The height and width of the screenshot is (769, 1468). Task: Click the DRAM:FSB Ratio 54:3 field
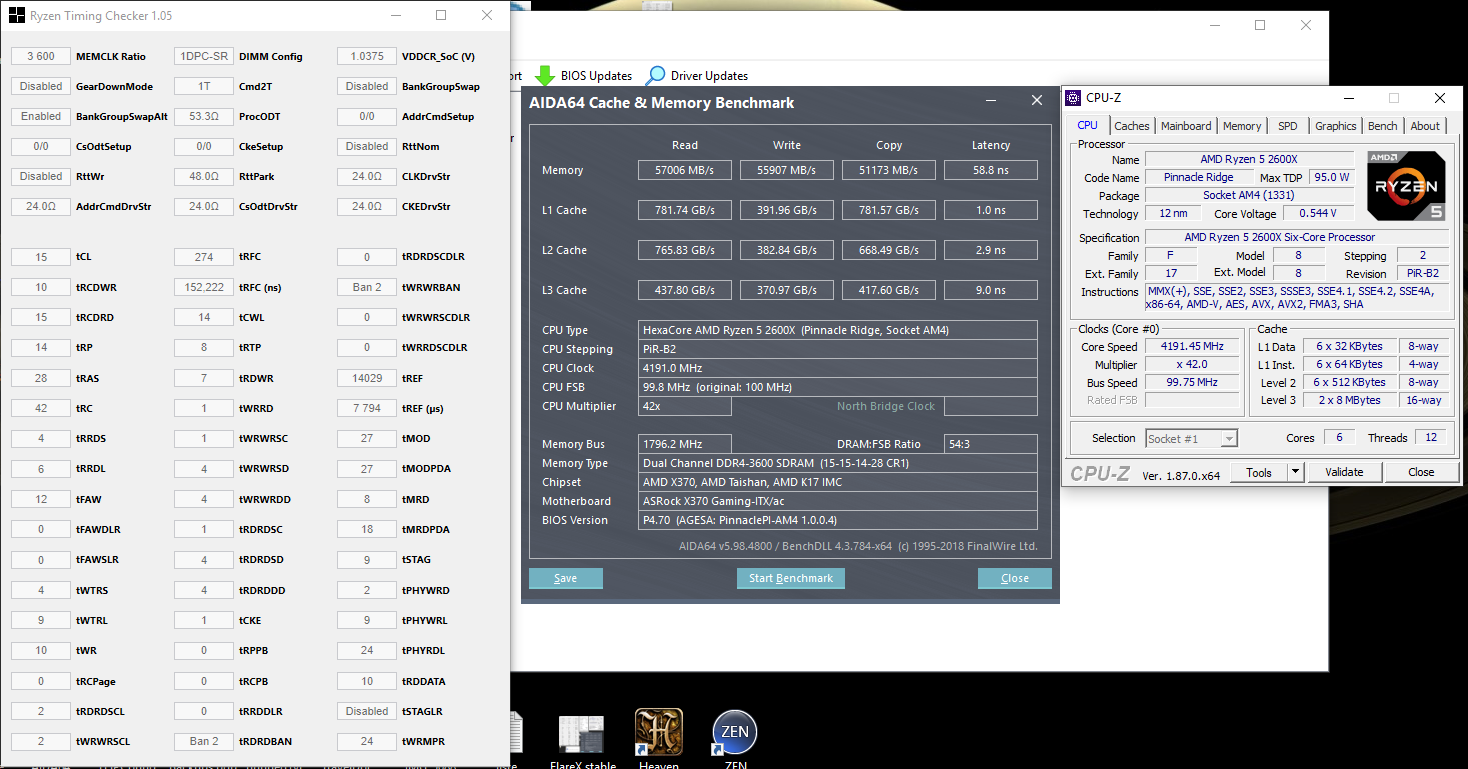pos(990,444)
